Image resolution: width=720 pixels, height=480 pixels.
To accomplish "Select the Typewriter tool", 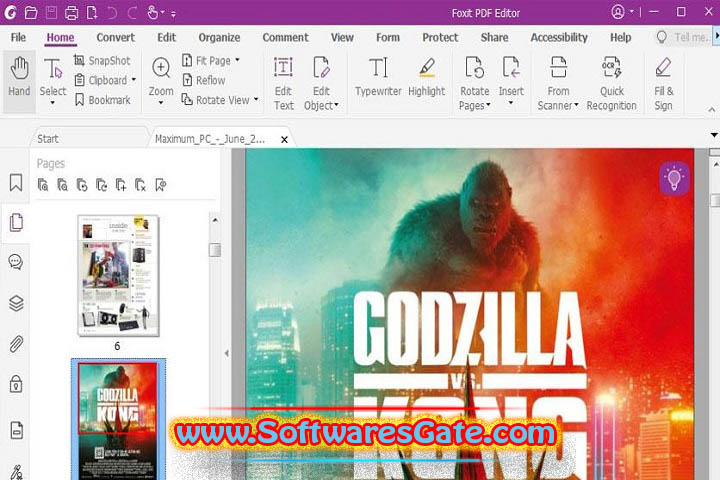I will pyautogui.click(x=378, y=76).
